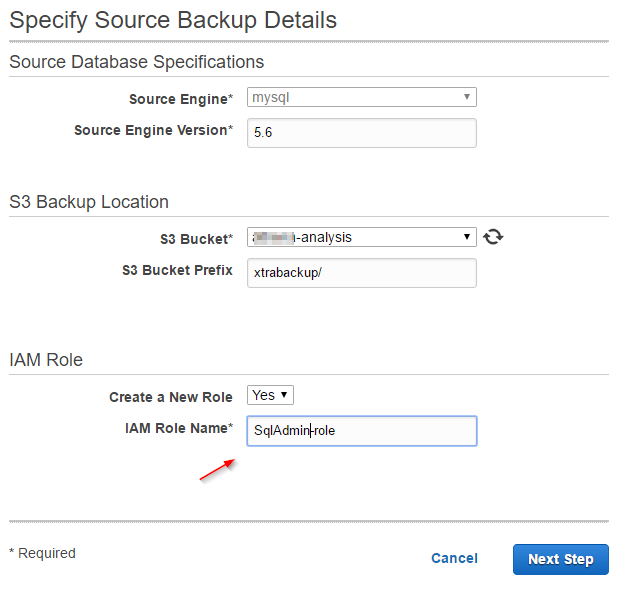643x604 pixels.
Task: Open the Create a New Role dropdown
Action: coord(270,395)
